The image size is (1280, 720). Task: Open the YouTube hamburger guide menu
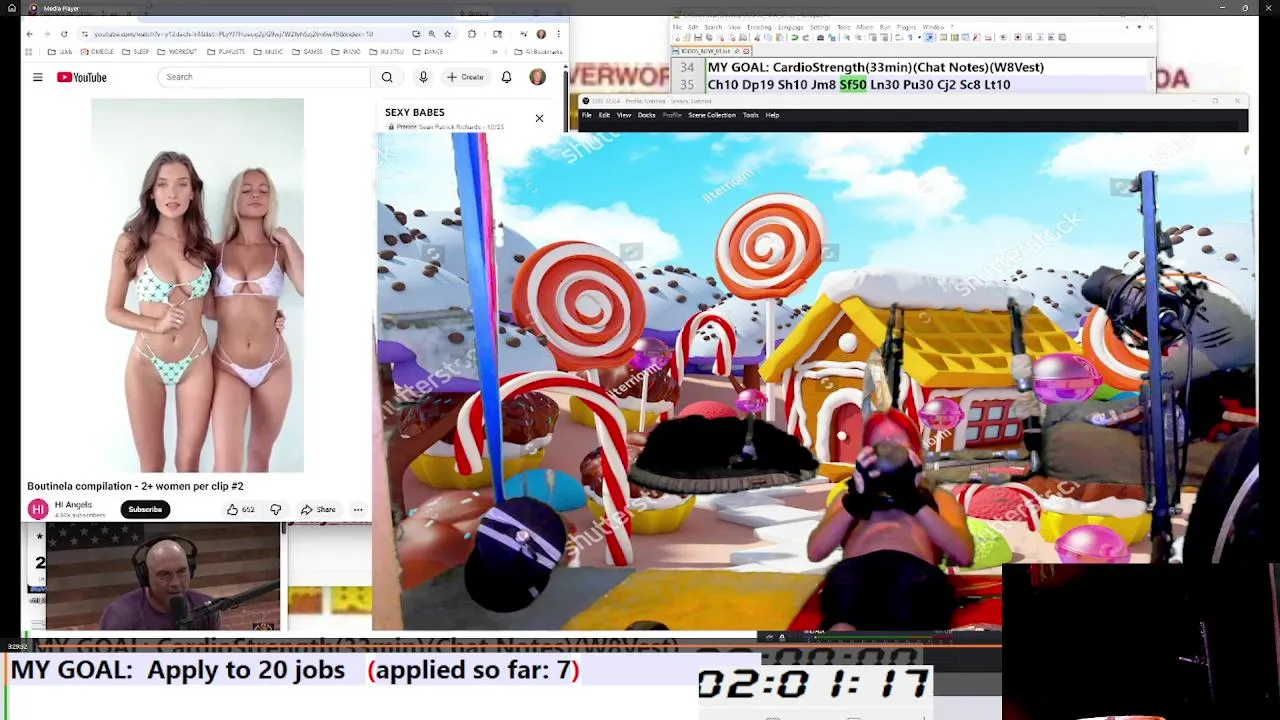[x=38, y=77]
